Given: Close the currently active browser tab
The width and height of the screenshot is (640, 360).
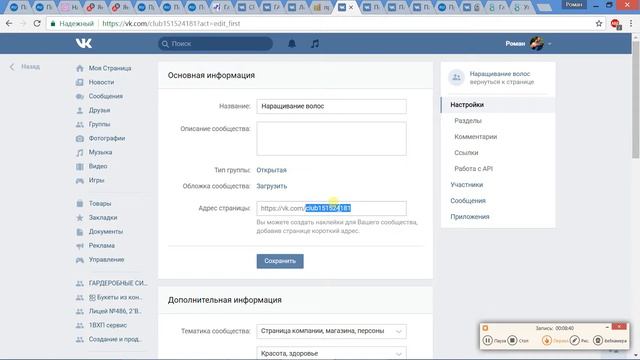Looking at the screenshot, I should [351, 7].
